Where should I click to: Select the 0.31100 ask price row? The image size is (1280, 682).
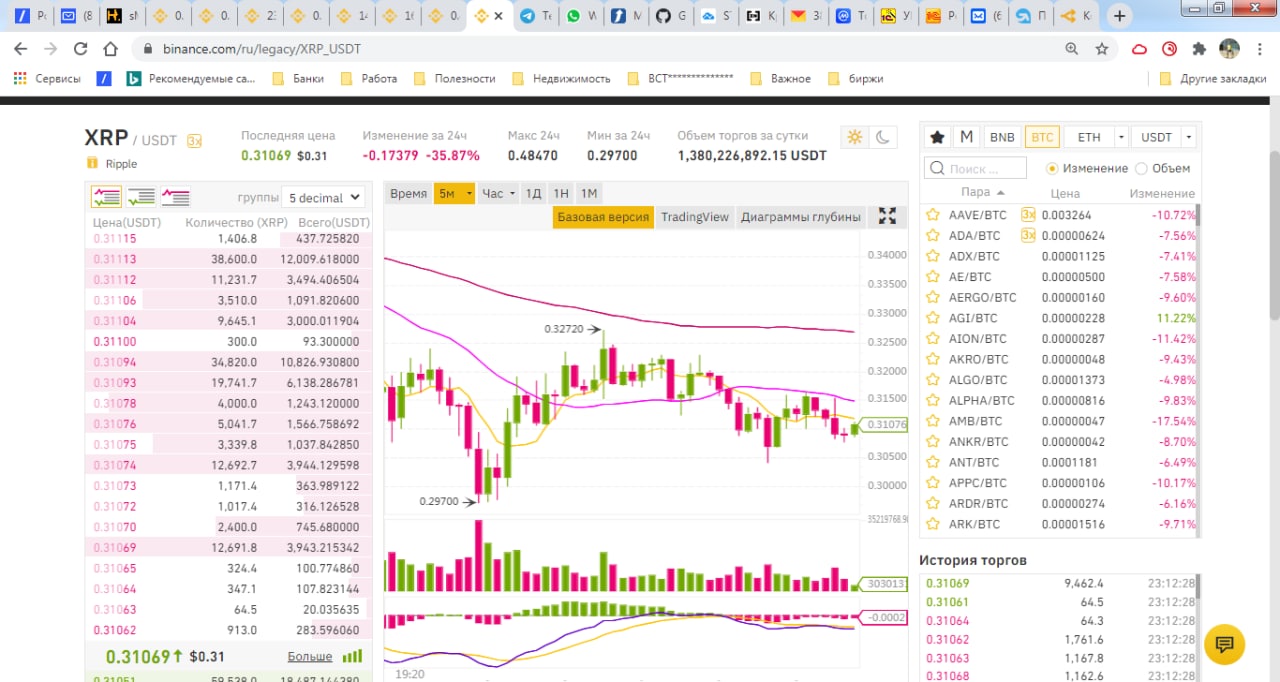tap(228, 341)
